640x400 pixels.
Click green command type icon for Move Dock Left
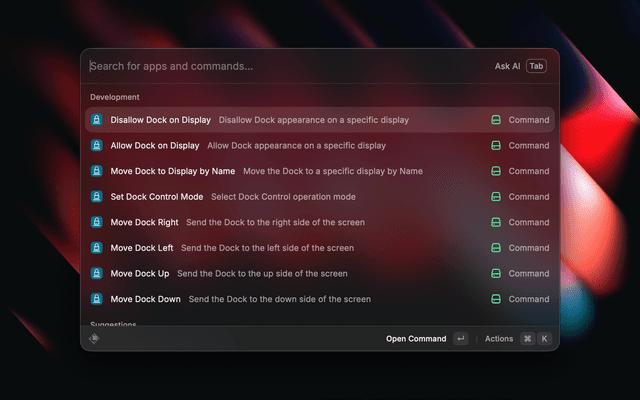[495, 248]
